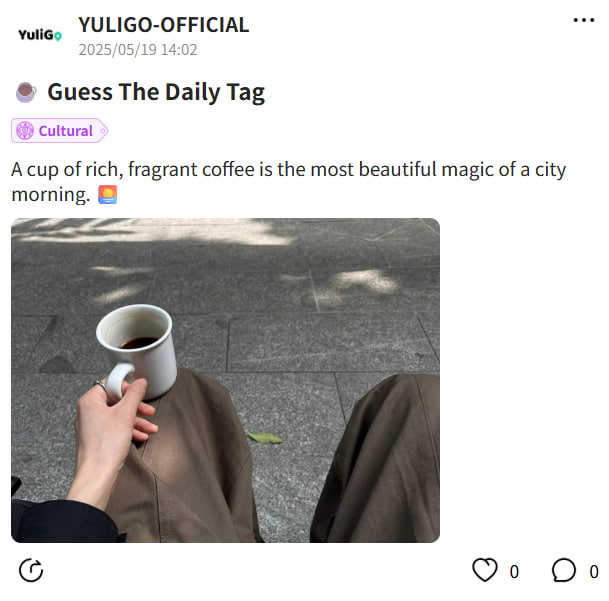Click the small hole at Cultural tag tip
The width and height of the screenshot is (609, 601).
coord(103,131)
